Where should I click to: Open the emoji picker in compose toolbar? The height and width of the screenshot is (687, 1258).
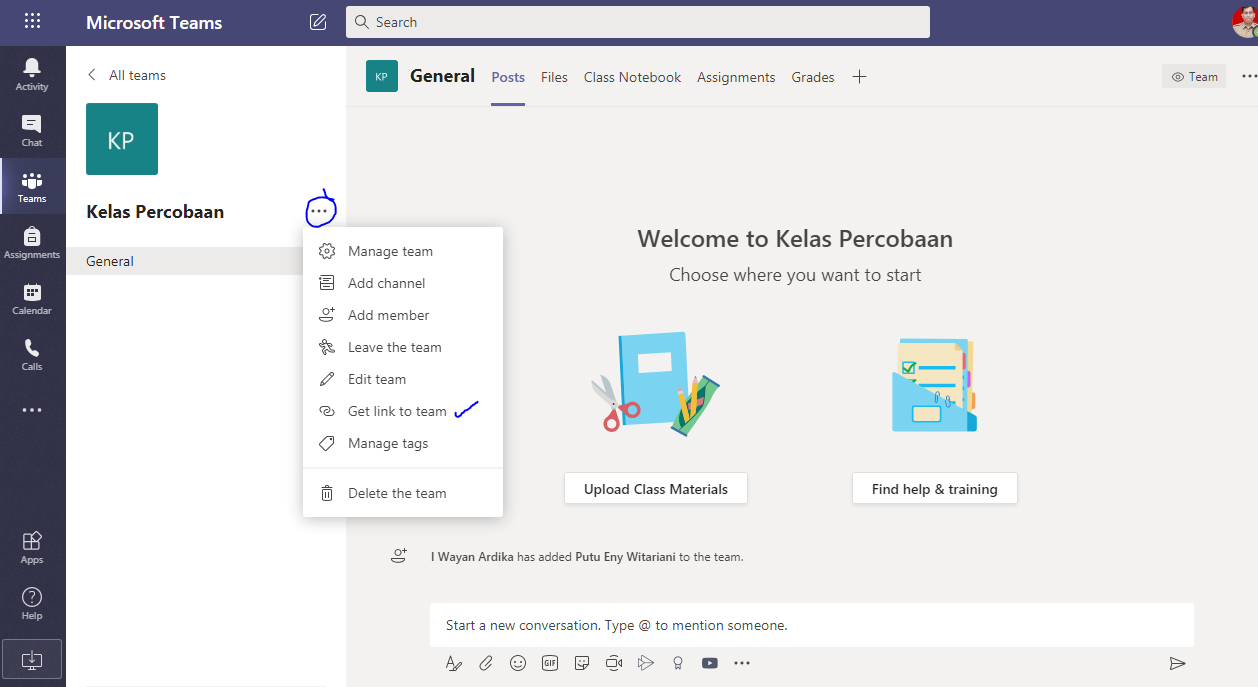click(517, 662)
